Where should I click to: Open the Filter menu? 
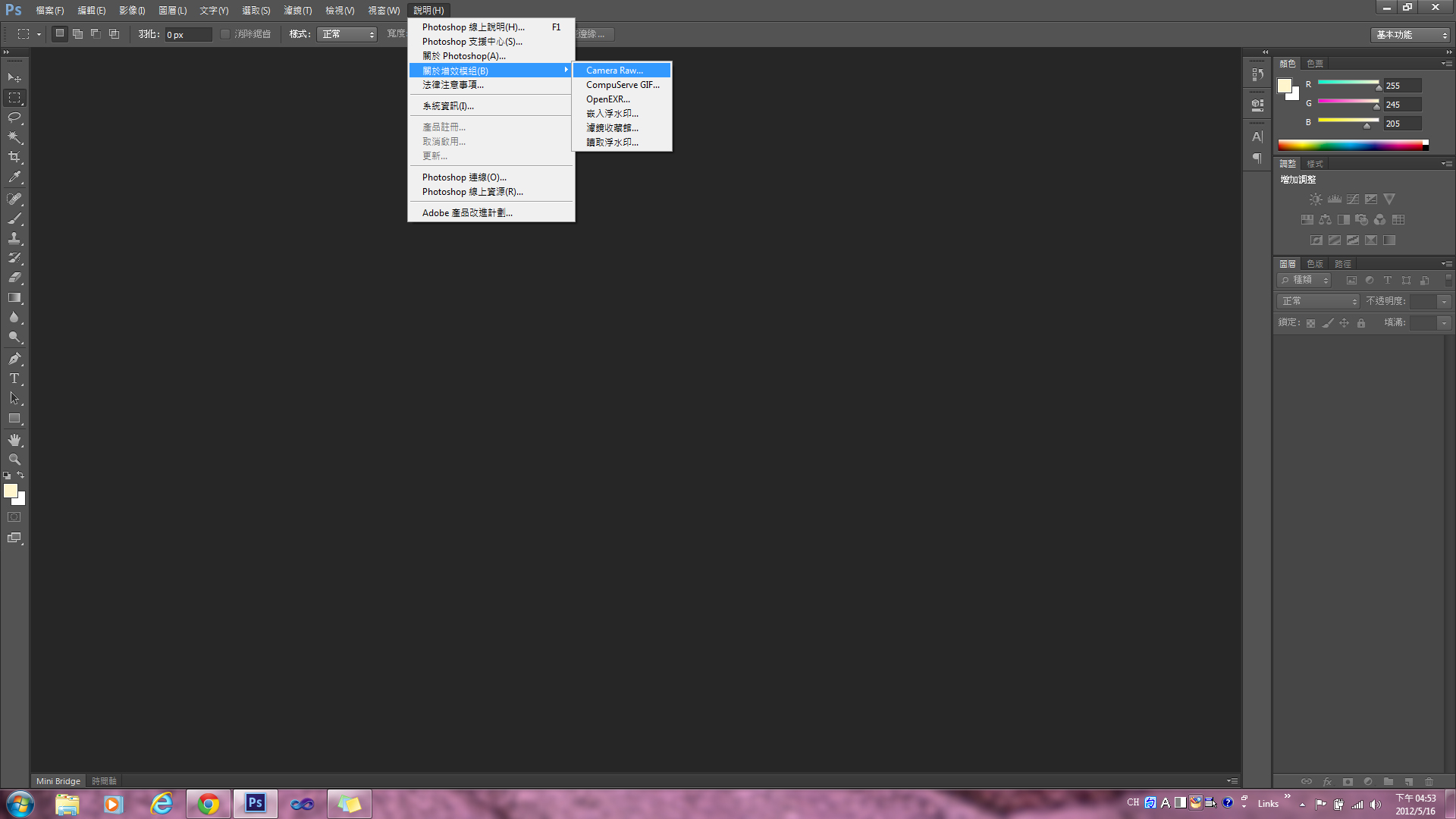[x=297, y=11]
